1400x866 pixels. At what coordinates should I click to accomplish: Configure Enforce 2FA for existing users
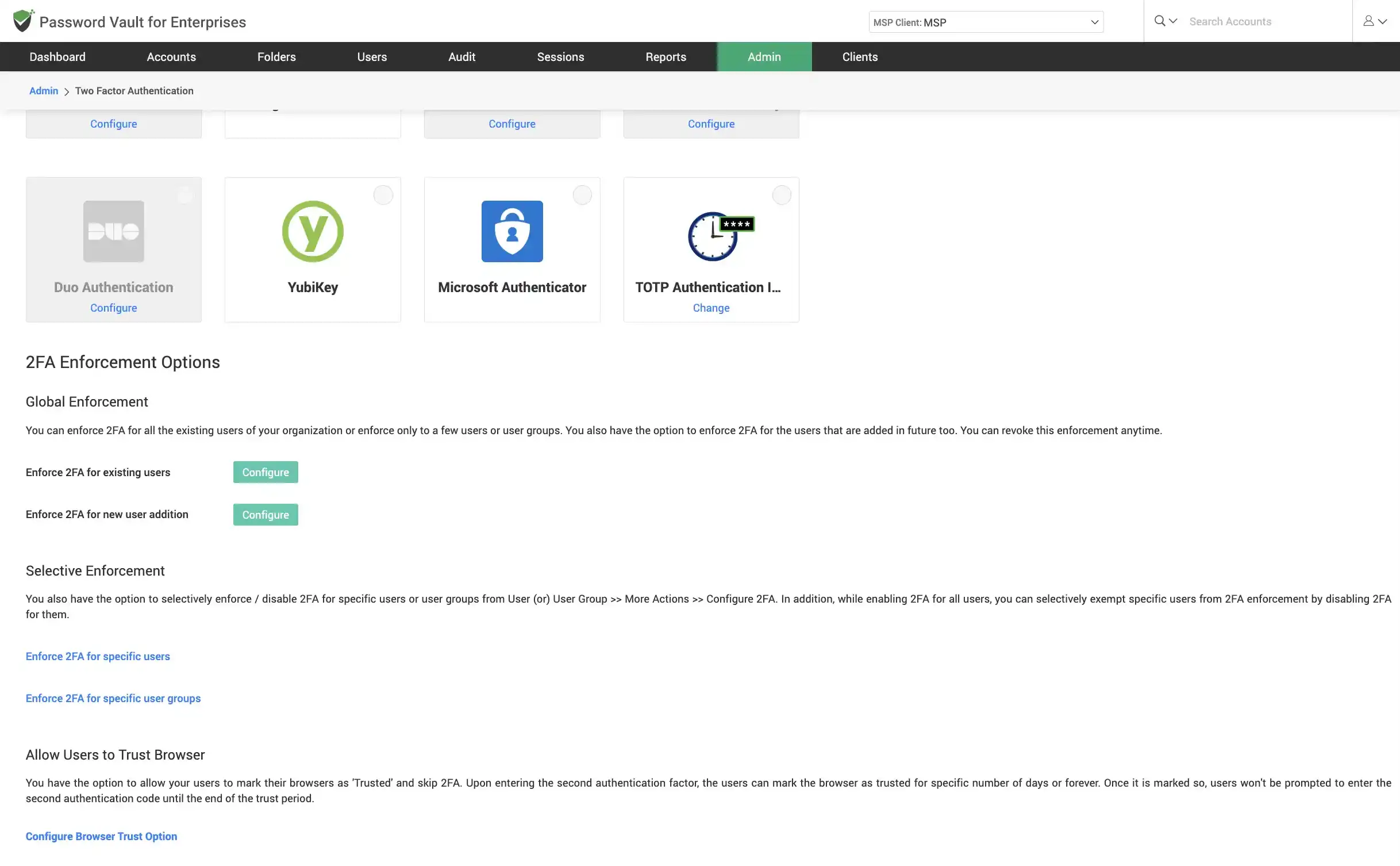pos(266,472)
